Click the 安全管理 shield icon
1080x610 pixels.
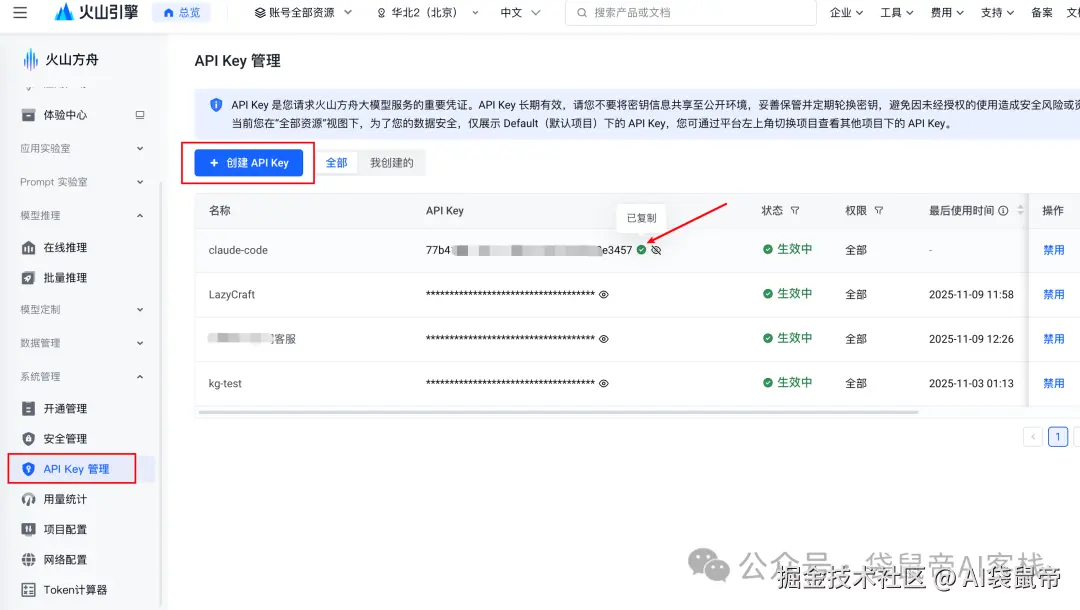(x=28, y=439)
